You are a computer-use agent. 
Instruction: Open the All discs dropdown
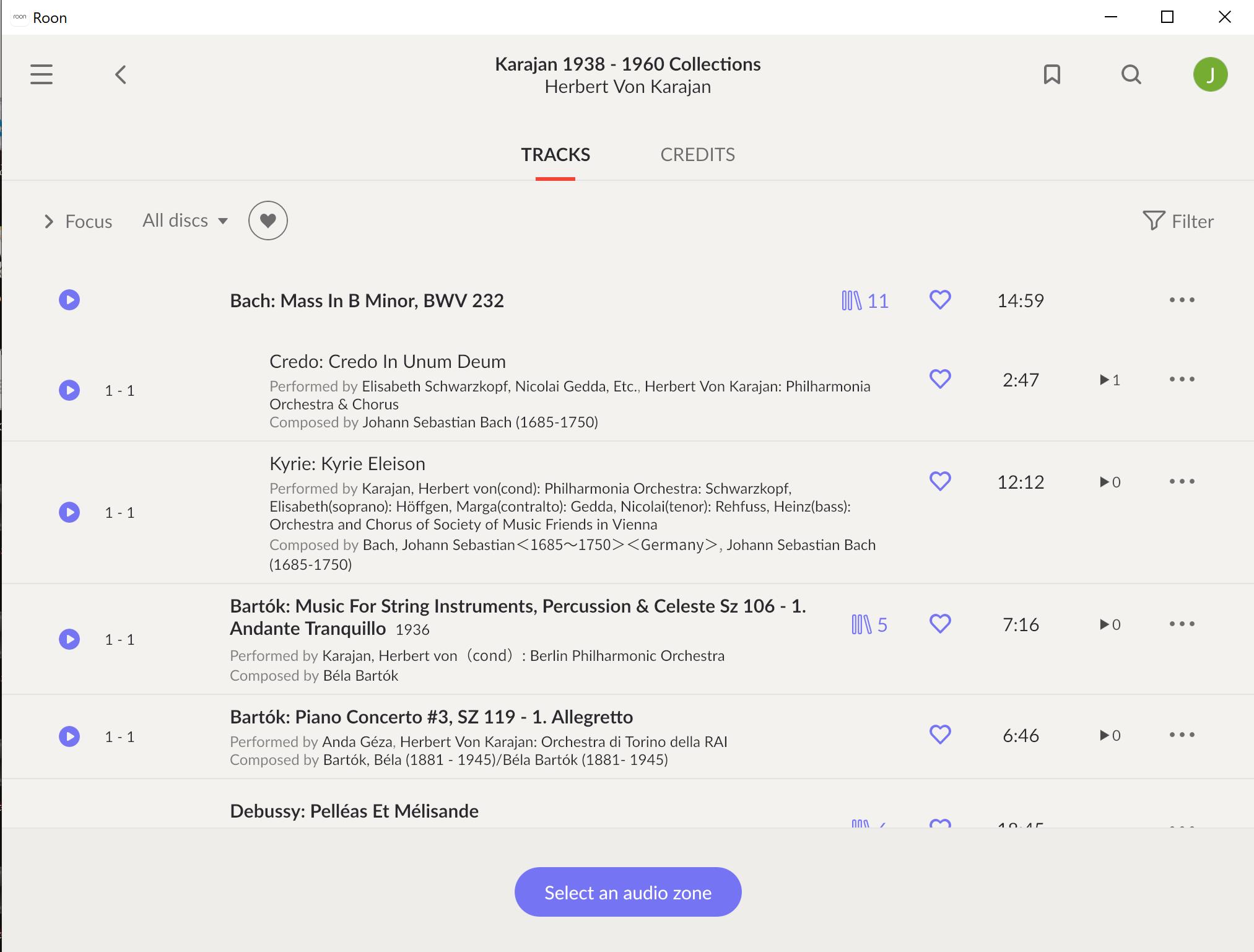[185, 221]
